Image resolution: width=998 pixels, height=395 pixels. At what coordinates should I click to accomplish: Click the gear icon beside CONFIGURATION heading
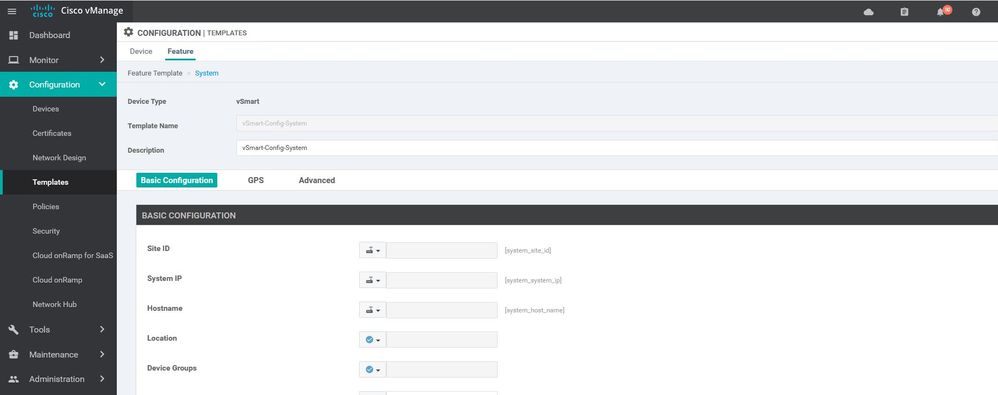(x=129, y=32)
